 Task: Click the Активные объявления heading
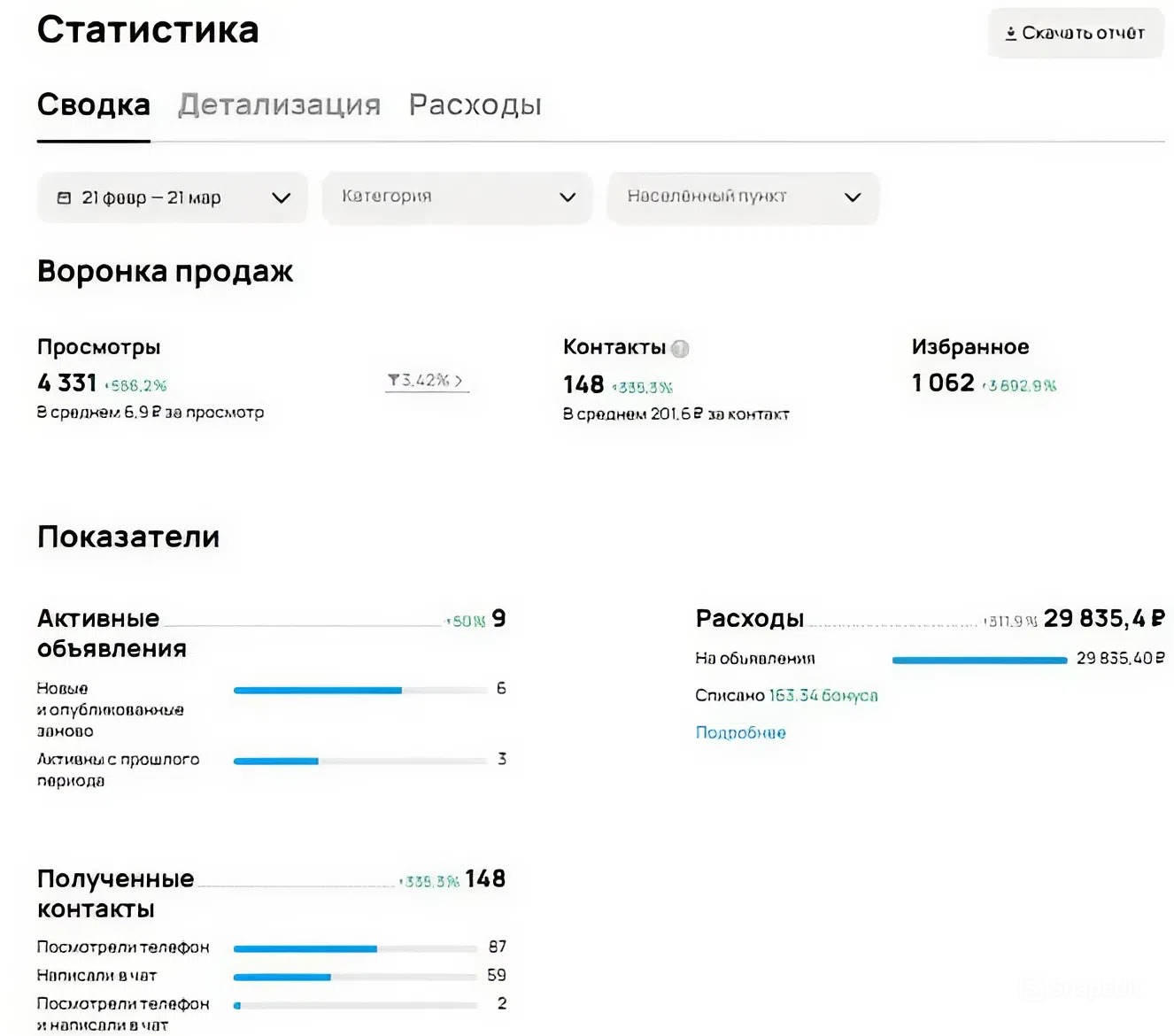coord(112,633)
